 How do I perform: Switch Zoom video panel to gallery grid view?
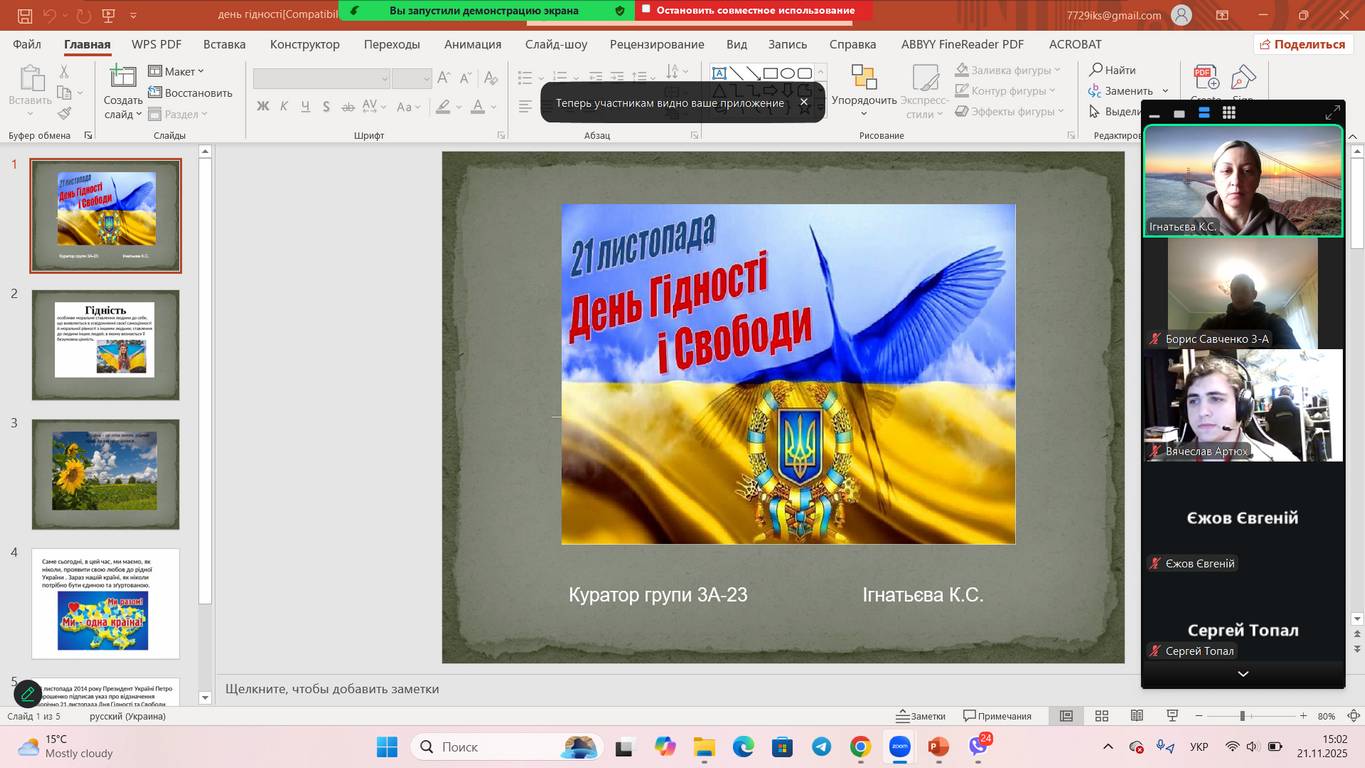pyautogui.click(x=1229, y=113)
